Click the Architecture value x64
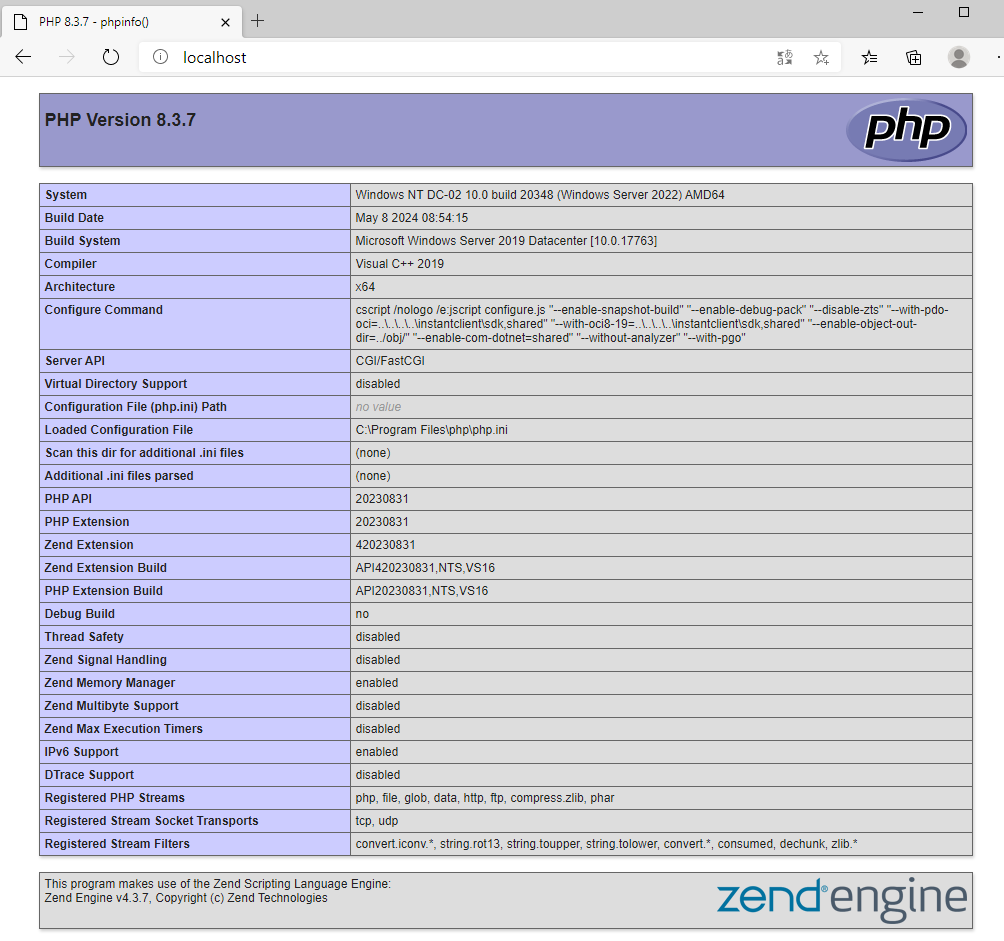This screenshot has height=941, width=1004. point(365,287)
